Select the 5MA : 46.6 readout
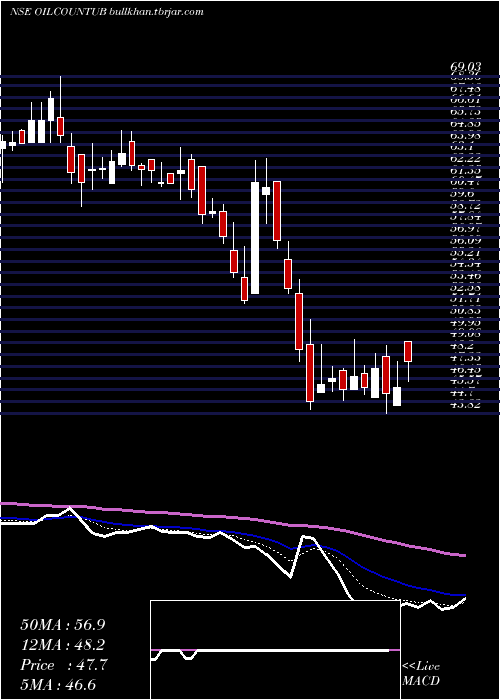This screenshot has width=500, height=700. tap(58, 685)
